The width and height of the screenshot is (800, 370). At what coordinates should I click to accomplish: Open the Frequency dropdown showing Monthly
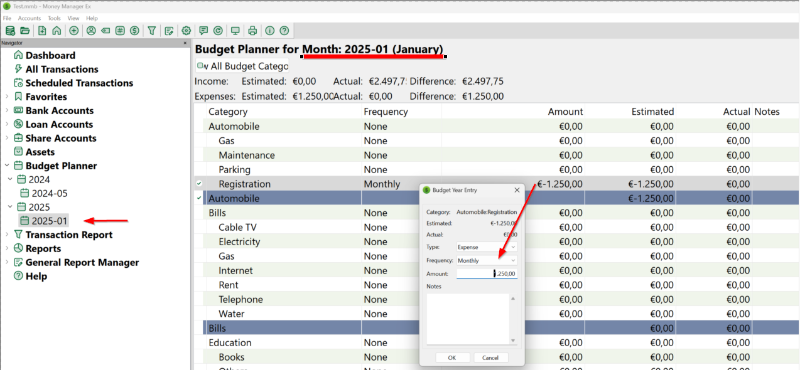(x=487, y=261)
